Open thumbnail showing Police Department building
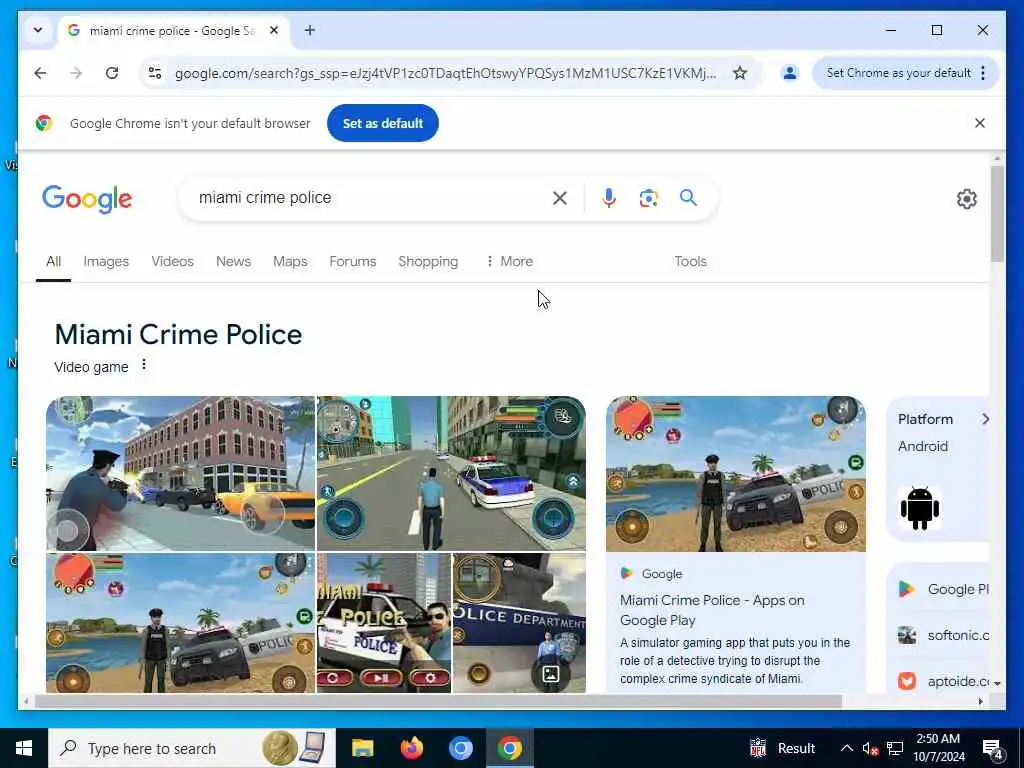 (519, 622)
